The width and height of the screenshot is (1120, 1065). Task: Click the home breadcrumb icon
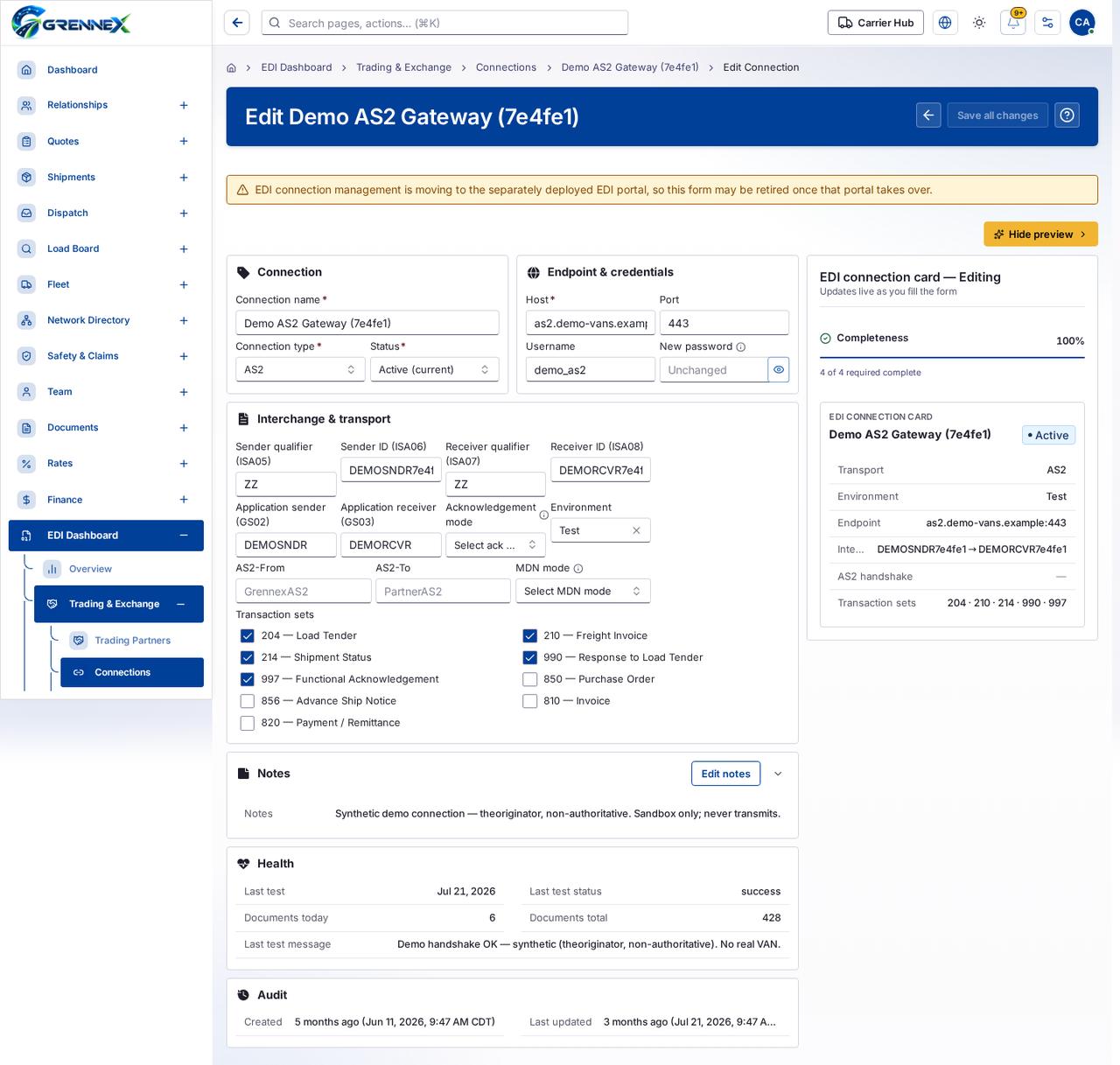coord(231,67)
